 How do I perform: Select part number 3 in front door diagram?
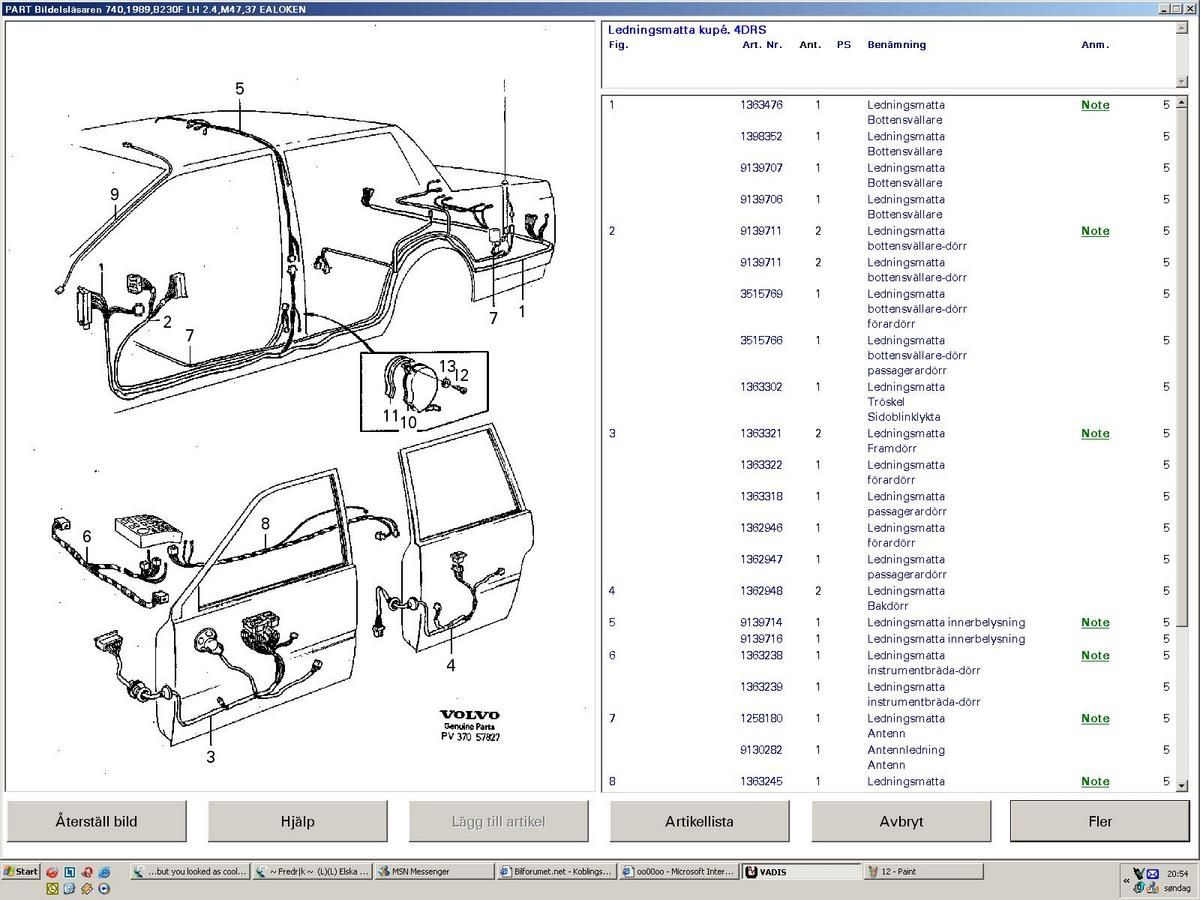coord(211,757)
